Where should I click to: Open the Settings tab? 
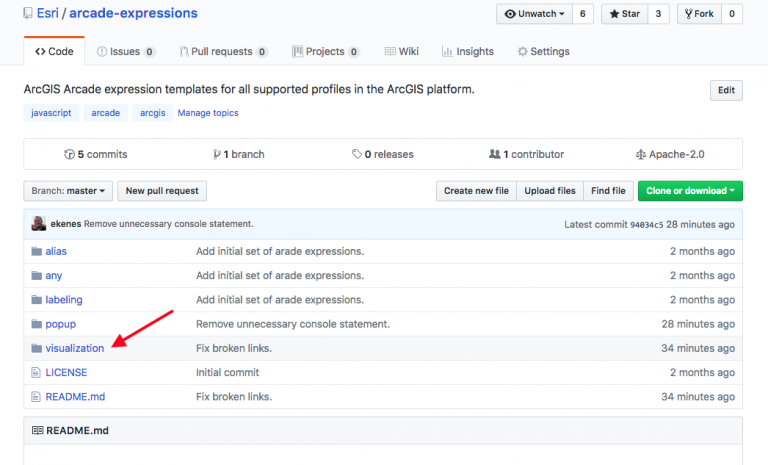point(543,51)
